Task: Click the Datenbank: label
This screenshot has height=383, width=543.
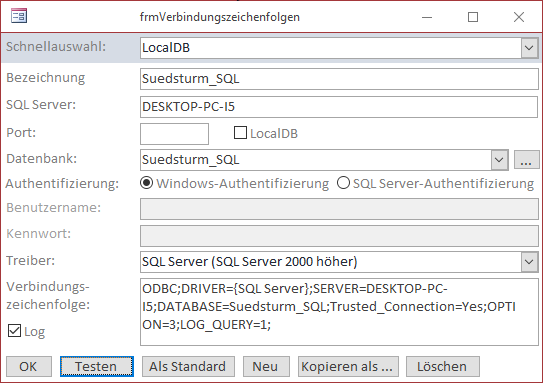Action: pos(42,159)
